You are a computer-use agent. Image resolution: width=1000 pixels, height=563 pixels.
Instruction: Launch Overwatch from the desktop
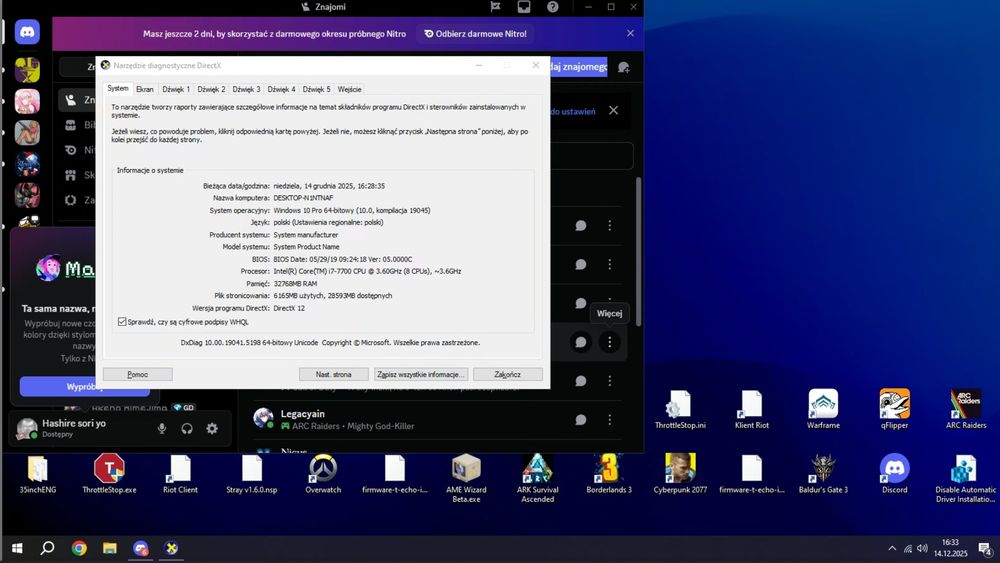click(323, 474)
